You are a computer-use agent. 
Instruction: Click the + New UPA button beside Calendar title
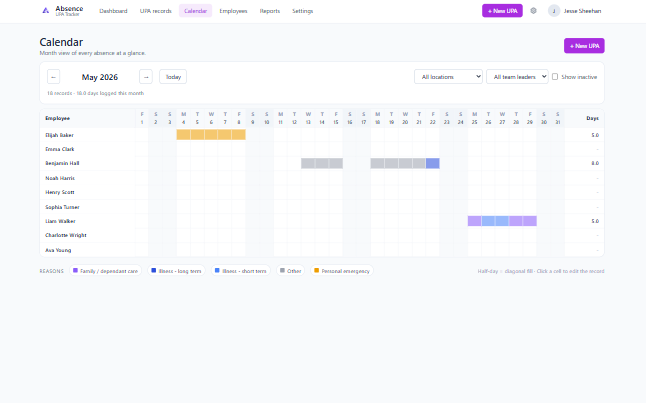[x=584, y=46]
